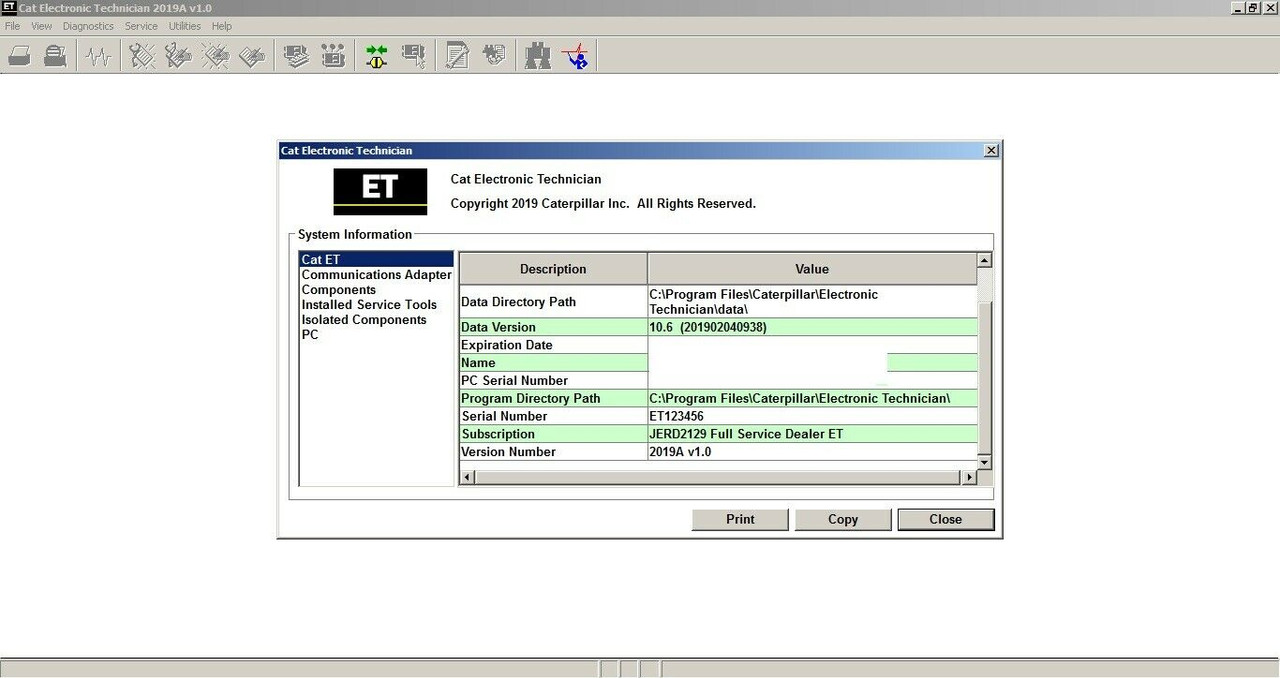Click the ET application icon in title bar
1280x678 pixels.
click(x=9, y=7)
